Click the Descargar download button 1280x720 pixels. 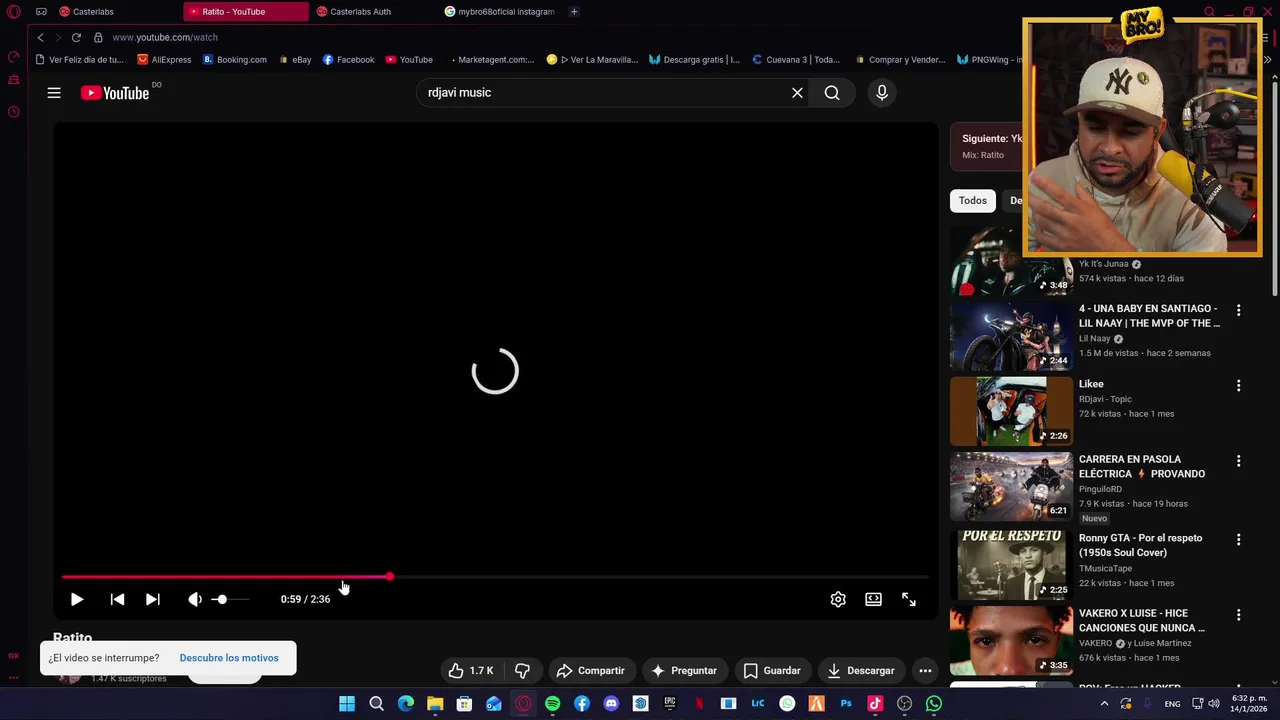click(x=860, y=671)
